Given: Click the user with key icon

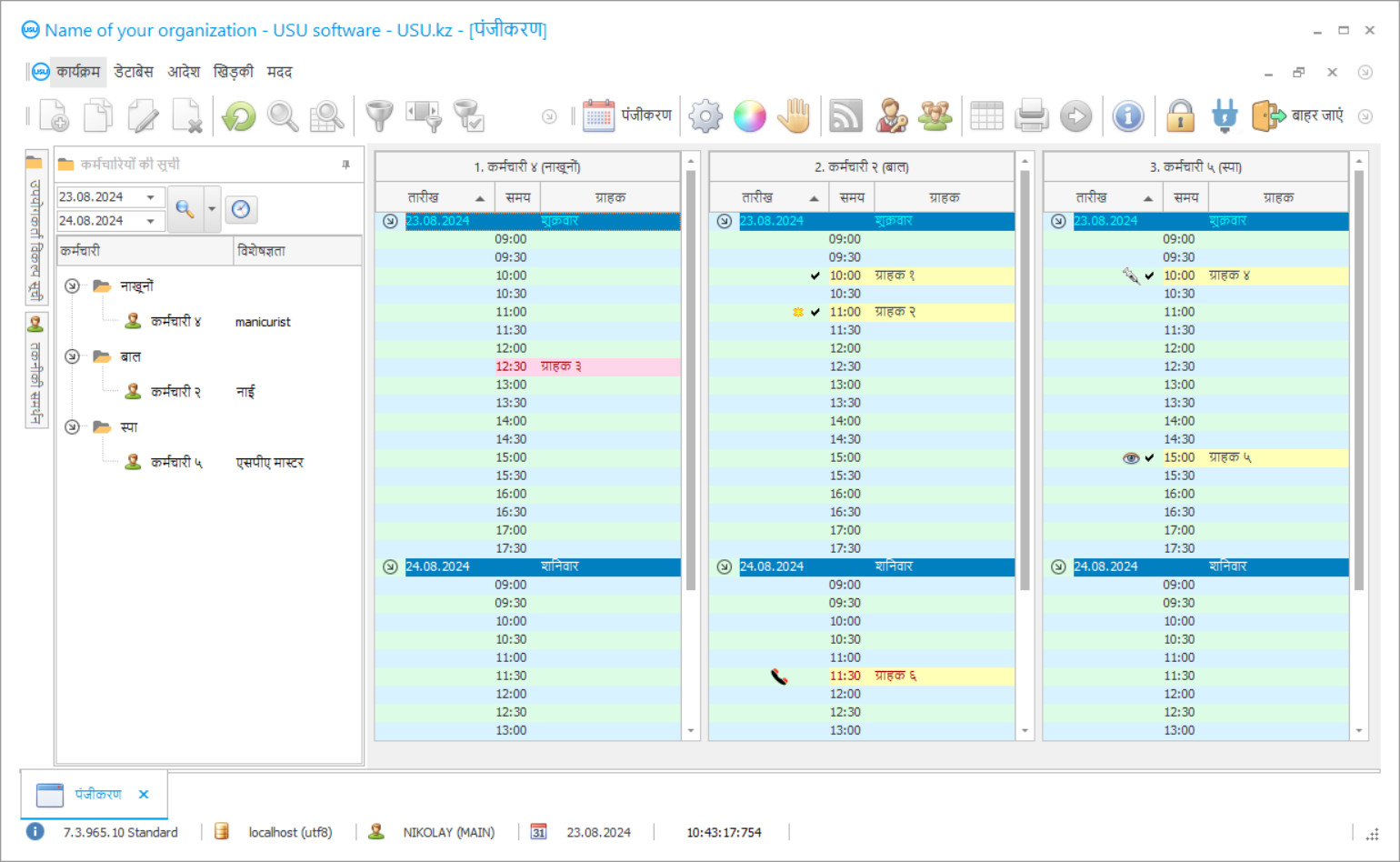Looking at the screenshot, I should 891,116.
